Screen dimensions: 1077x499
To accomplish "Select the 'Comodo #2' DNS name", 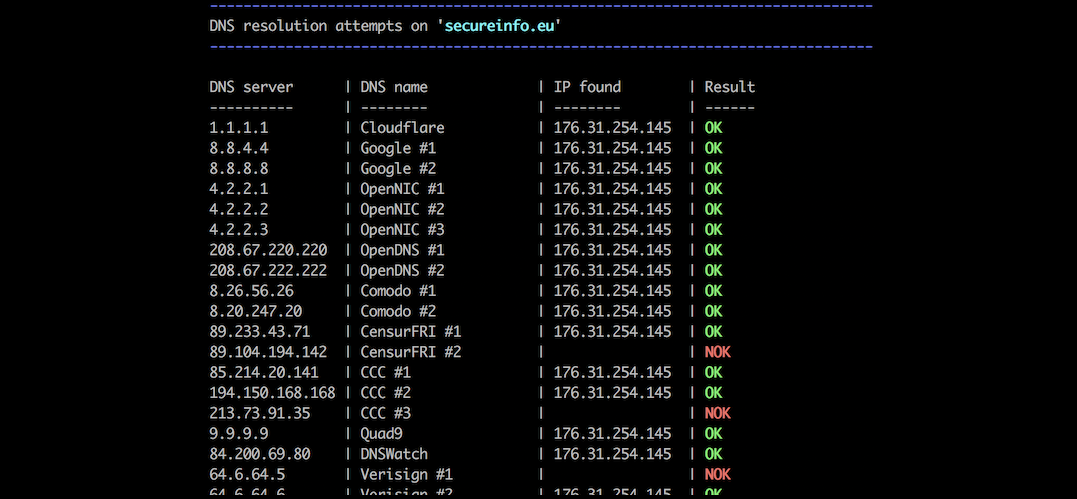I will point(398,311).
